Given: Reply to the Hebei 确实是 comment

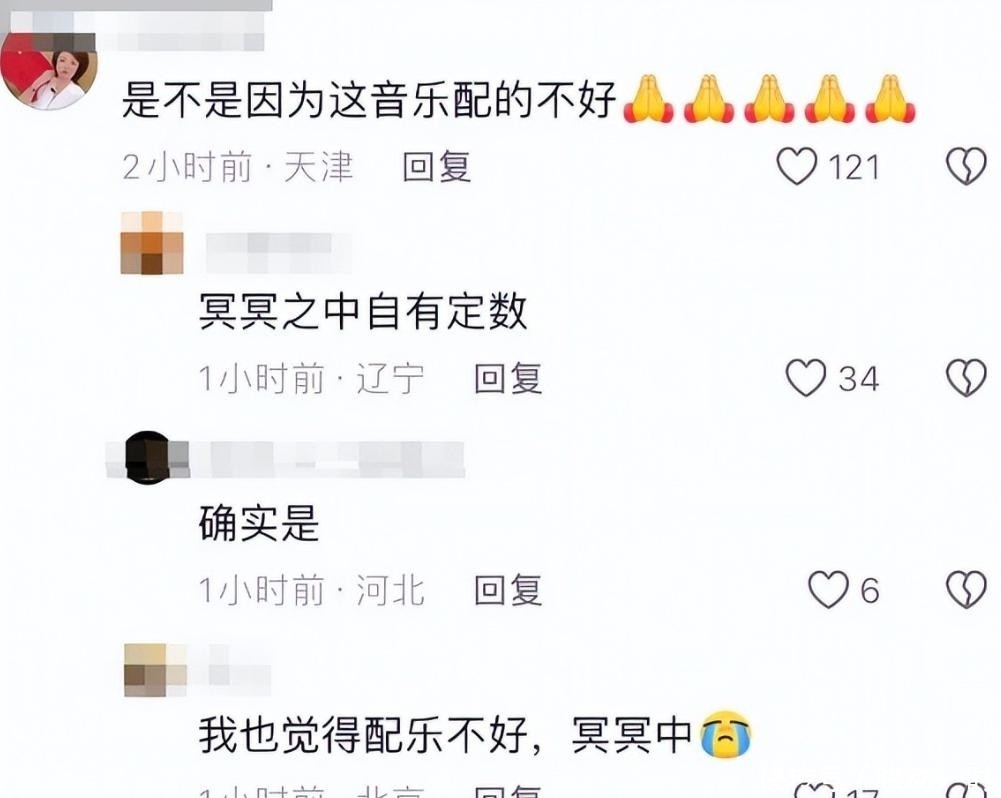Looking at the screenshot, I should (x=508, y=589).
